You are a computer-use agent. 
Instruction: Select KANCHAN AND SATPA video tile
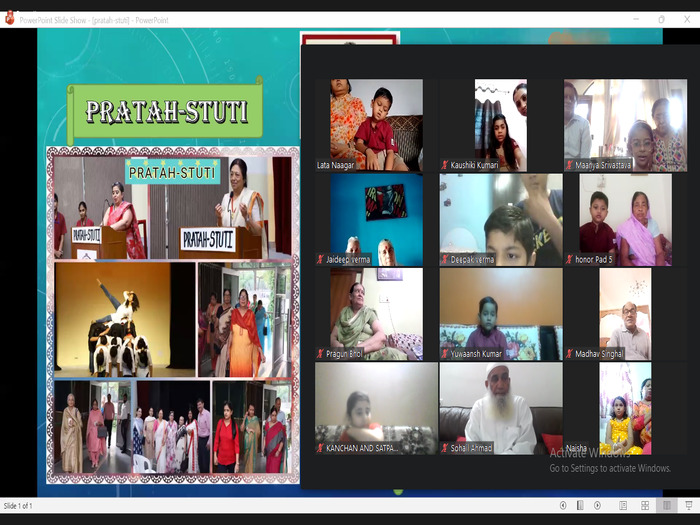376,408
